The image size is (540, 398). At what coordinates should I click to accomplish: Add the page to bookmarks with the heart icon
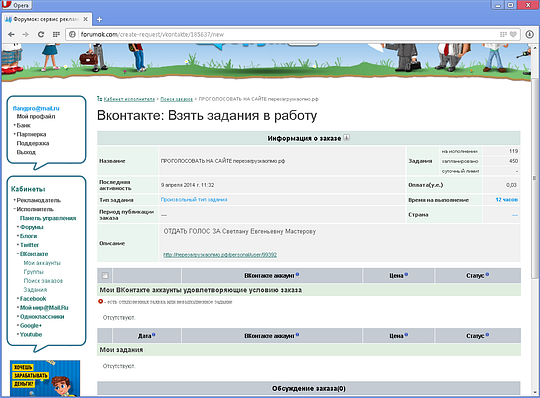click(x=513, y=34)
